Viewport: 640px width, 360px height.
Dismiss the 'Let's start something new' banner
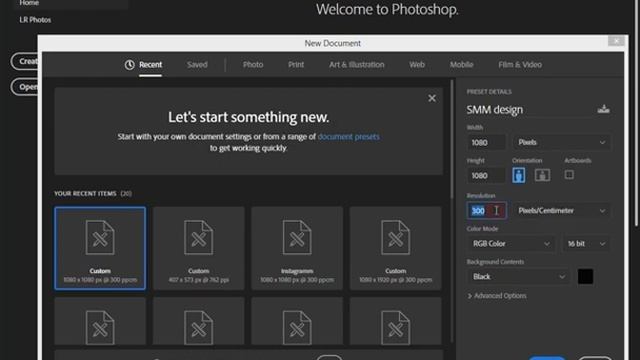tap(432, 98)
